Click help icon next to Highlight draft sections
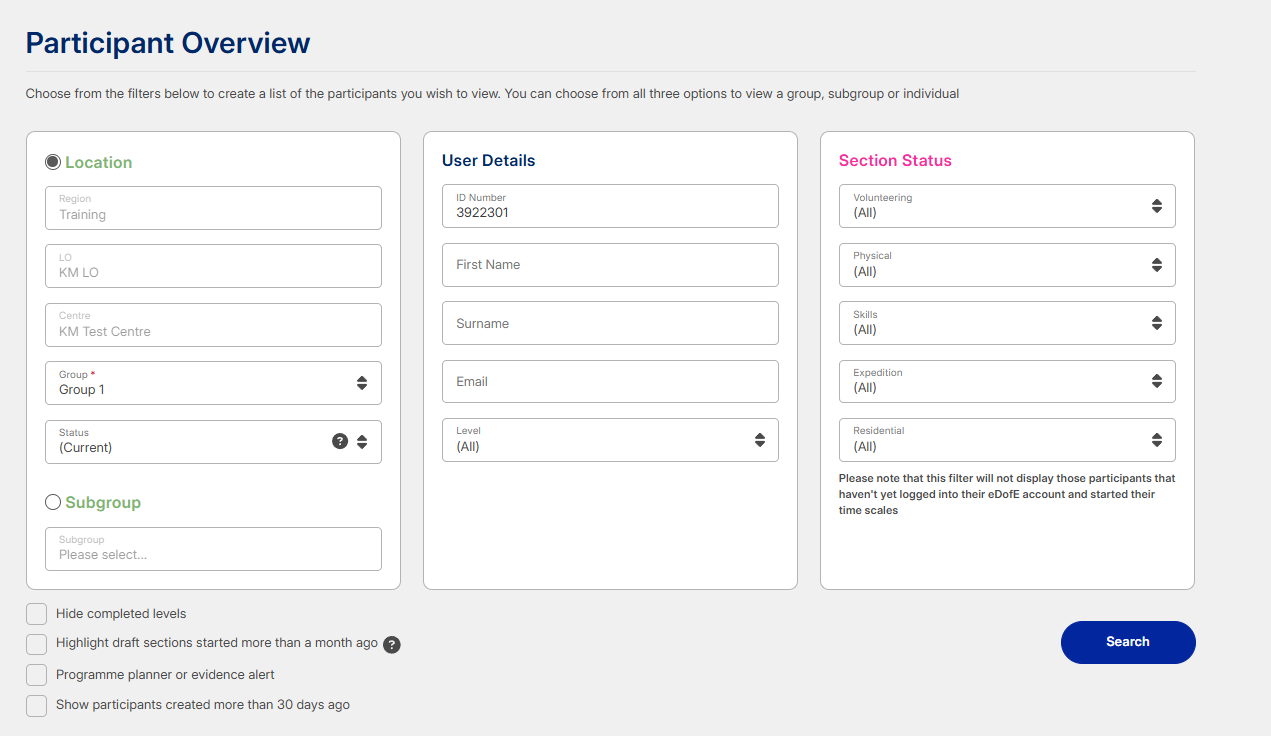1271x736 pixels. [x=392, y=645]
